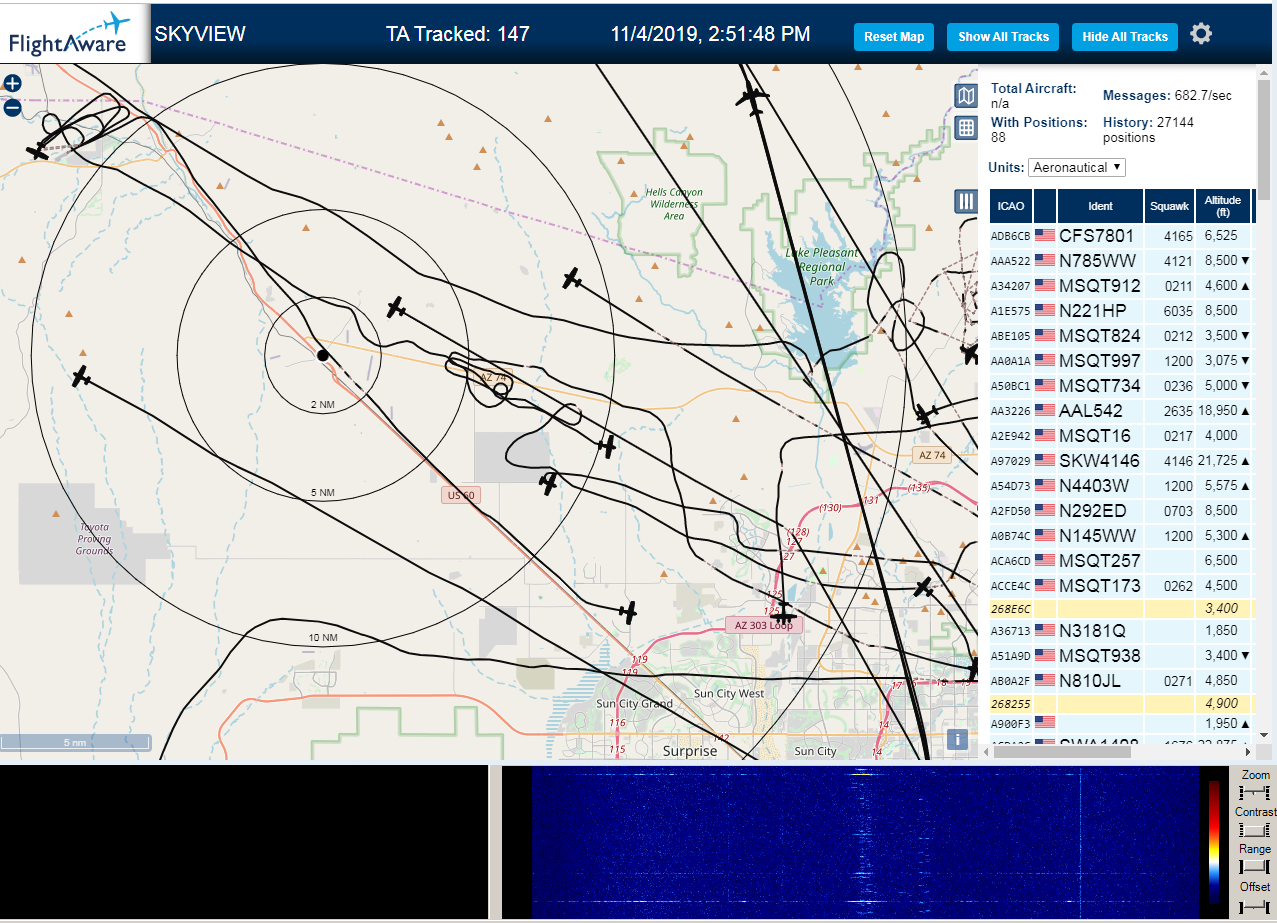1277x923 pixels.
Task: Adjust the waterfall Offset slider
Action: [x=1254, y=905]
